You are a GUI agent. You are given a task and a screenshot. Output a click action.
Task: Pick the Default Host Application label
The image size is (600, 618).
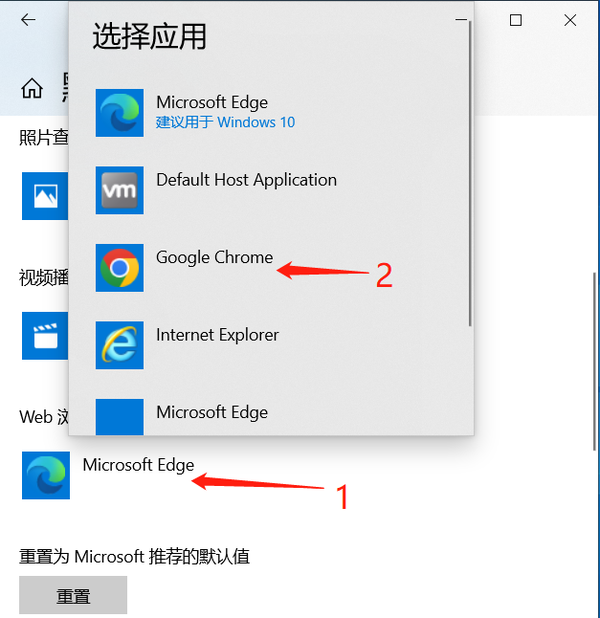[246, 180]
